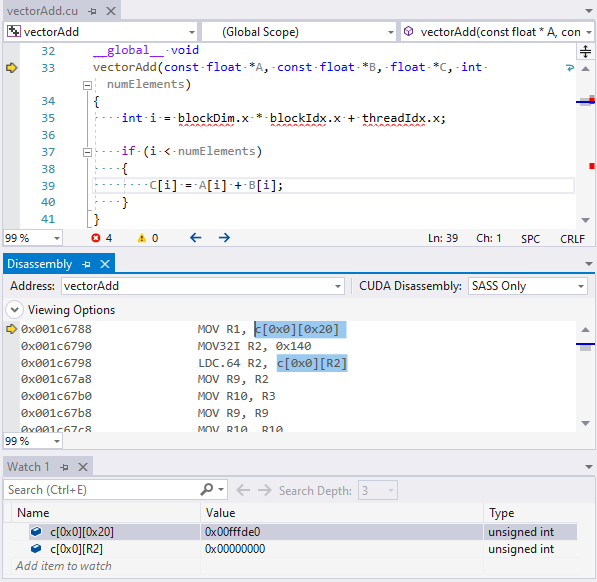Select the Disassembly tab

tap(40, 264)
